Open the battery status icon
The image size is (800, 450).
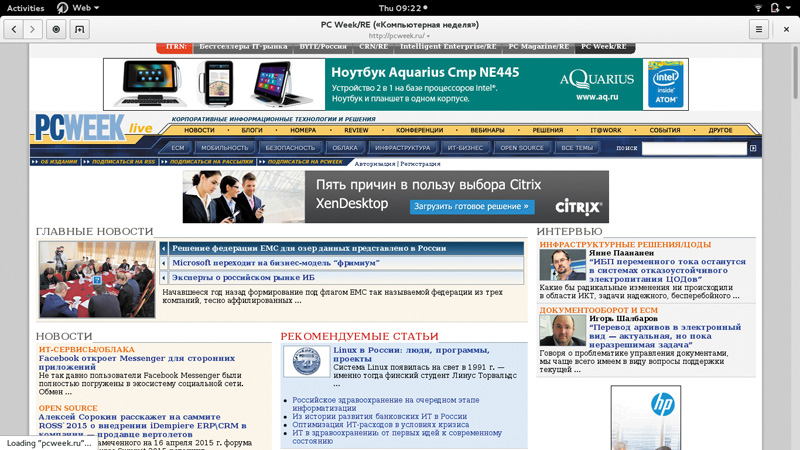(774, 8)
